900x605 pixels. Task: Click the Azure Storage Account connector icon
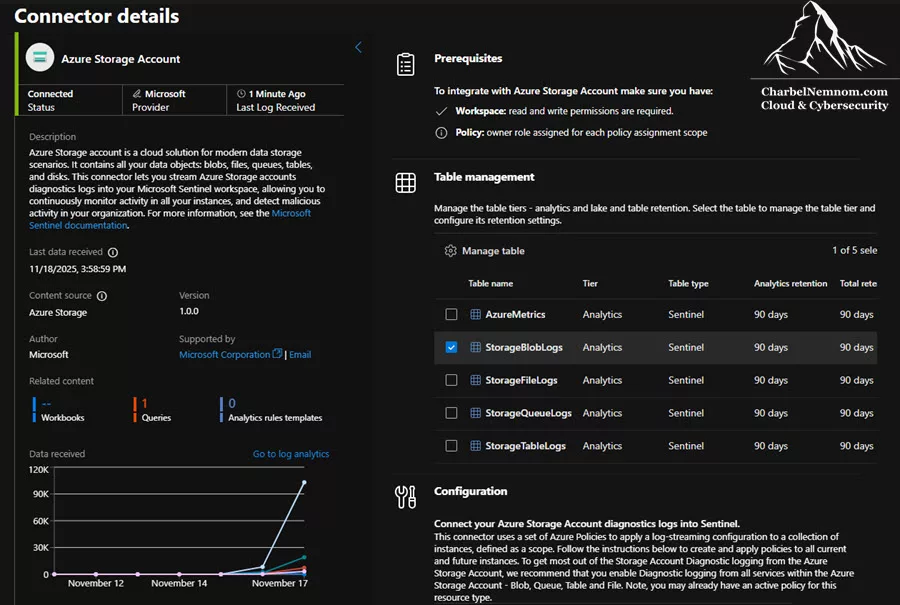pos(40,57)
